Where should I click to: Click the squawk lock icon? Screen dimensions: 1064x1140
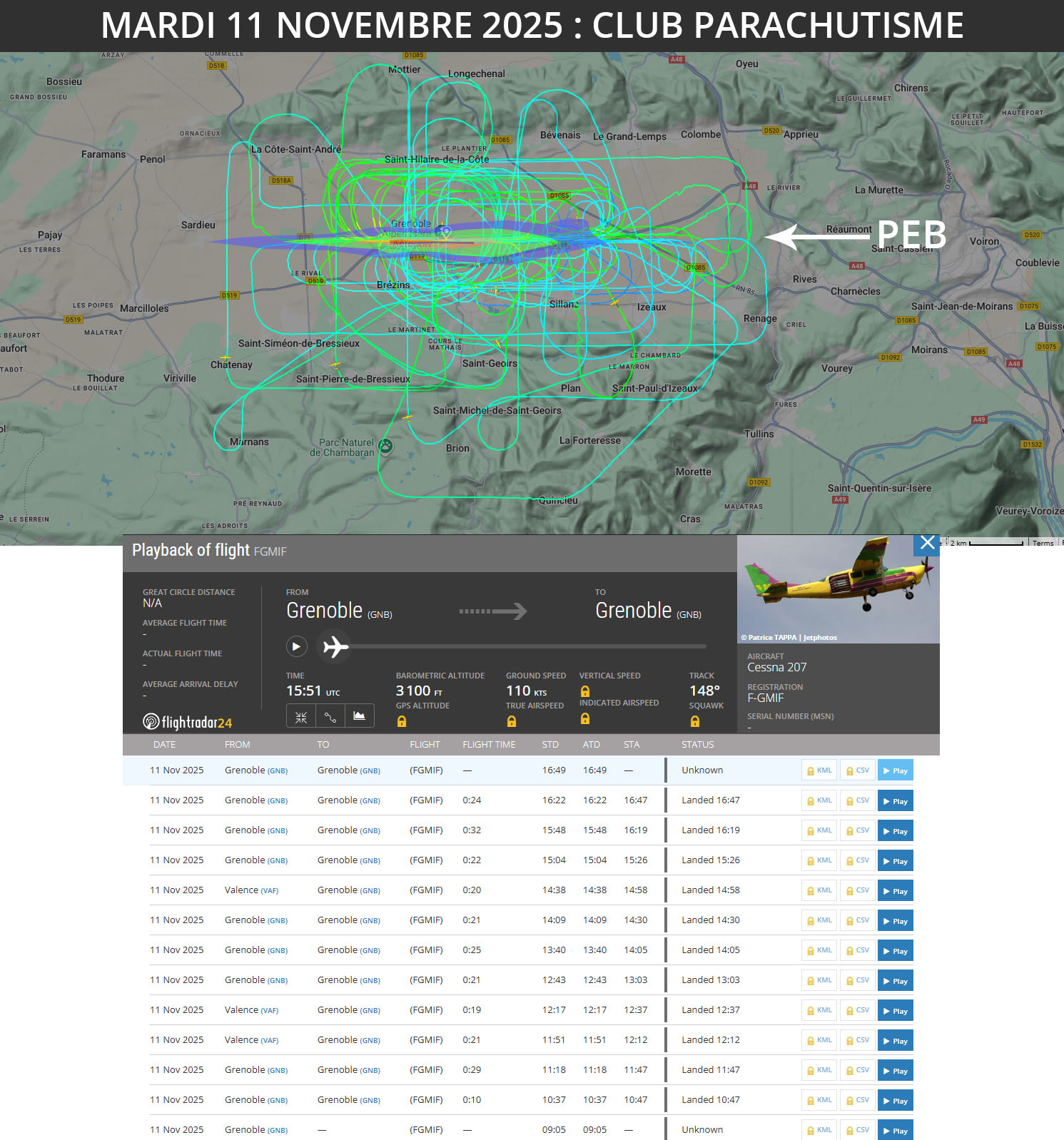point(695,722)
